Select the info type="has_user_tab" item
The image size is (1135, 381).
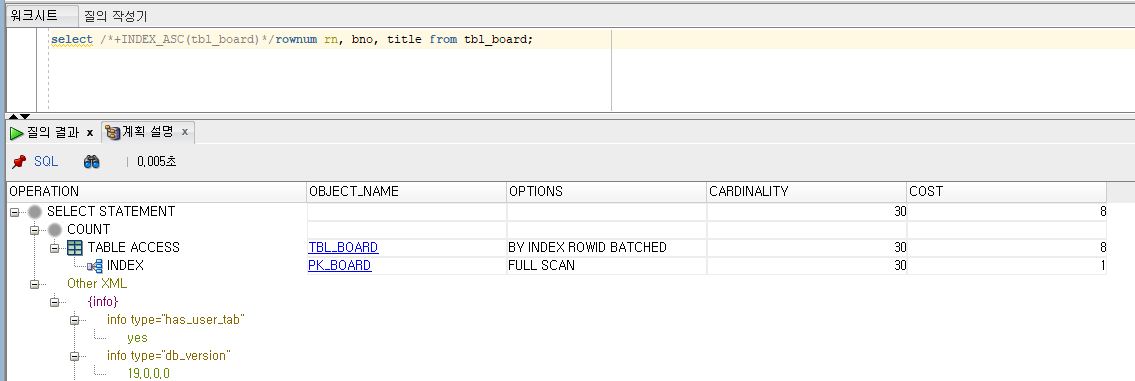175,319
